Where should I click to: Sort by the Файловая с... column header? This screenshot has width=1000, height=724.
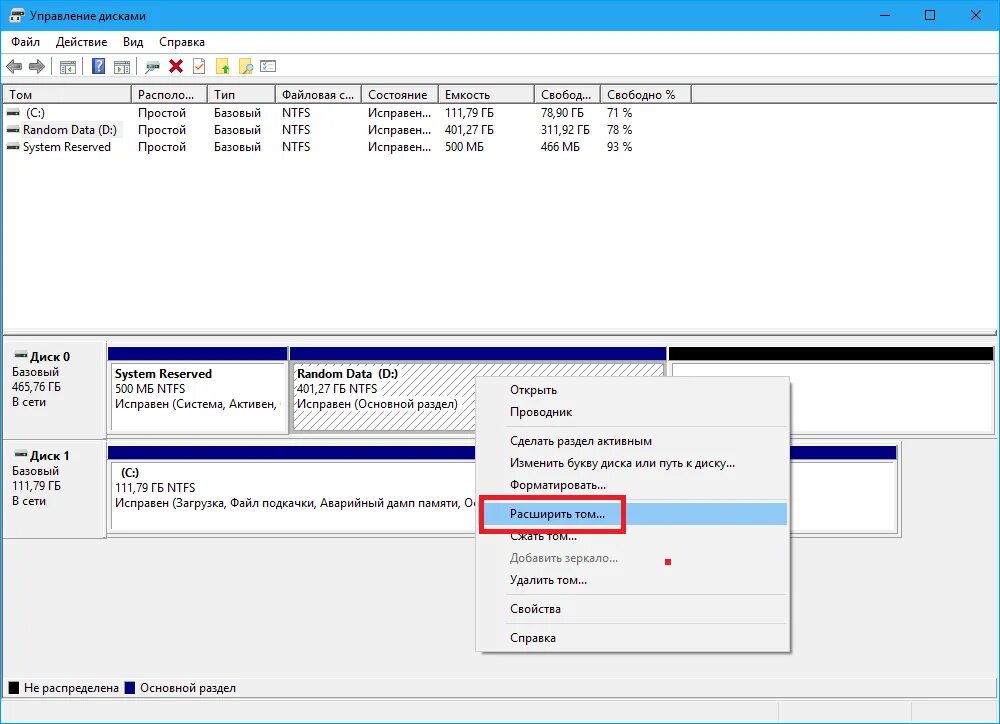tap(318, 94)
